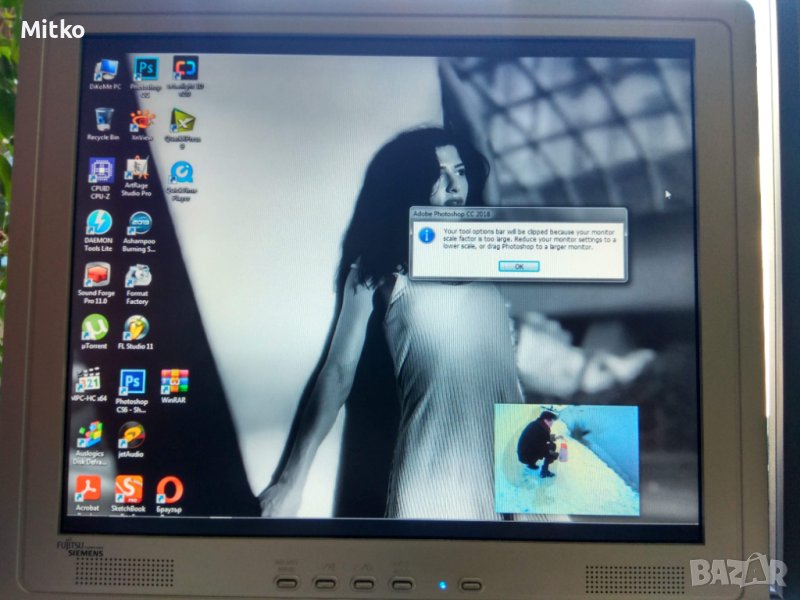Image resolution: width=800 pixels, height=600 pixels.
Task: Launch Auslogics Disk Defrag
Action: pos(89,435)
